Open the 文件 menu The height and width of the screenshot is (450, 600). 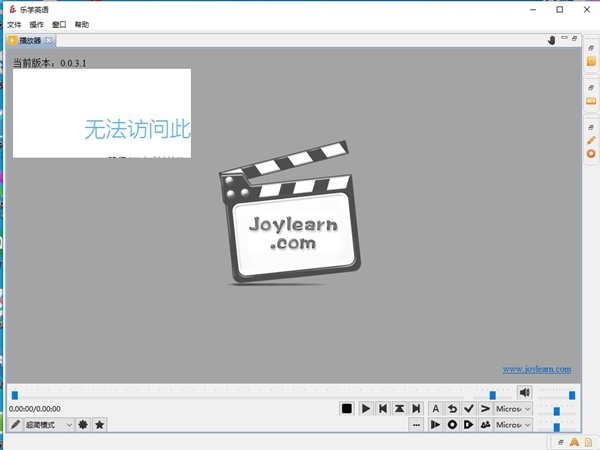pos(14,24)
